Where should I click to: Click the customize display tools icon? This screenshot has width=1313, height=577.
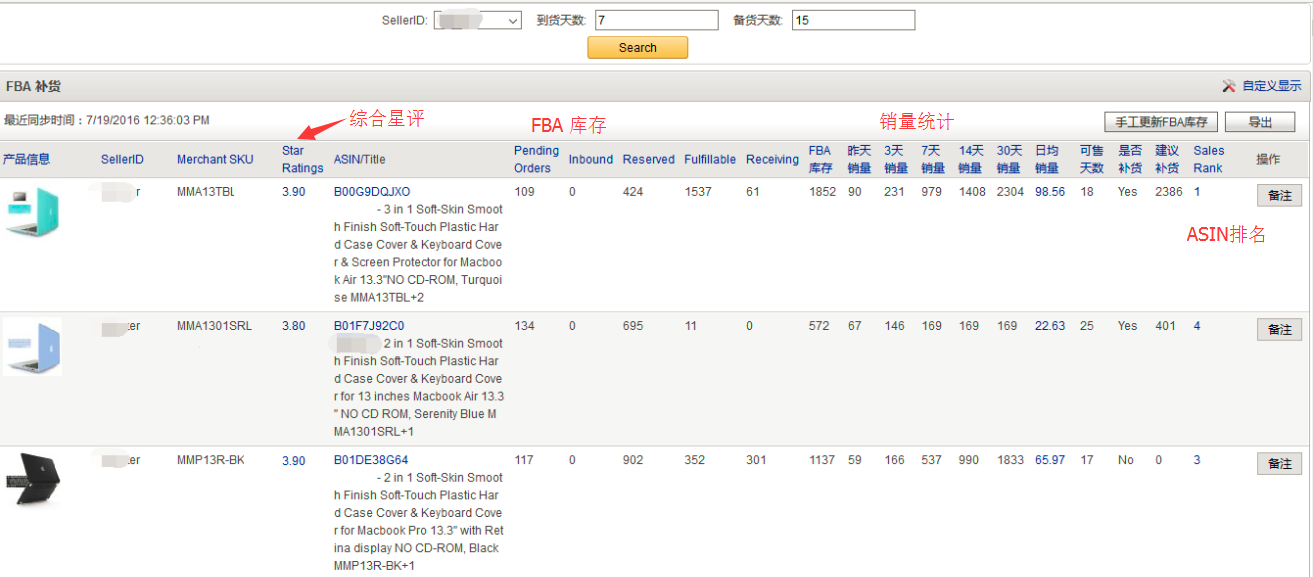pos(1229,87)
